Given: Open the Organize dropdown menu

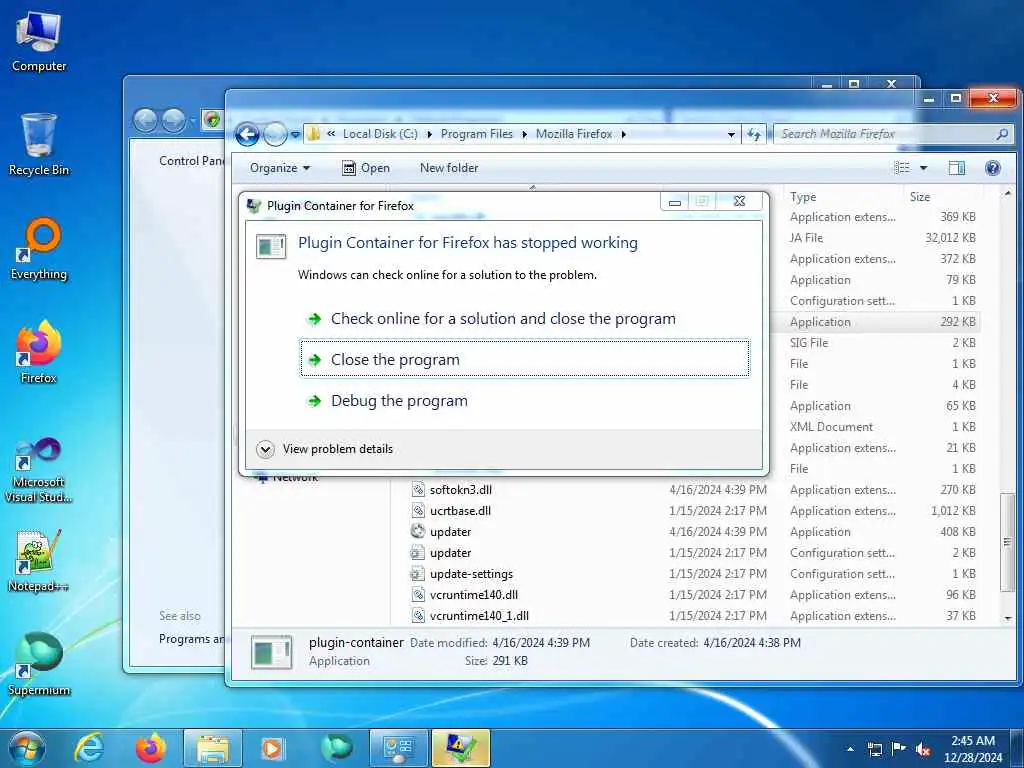Looking at the screenshot, I should (x=280, y=168).
